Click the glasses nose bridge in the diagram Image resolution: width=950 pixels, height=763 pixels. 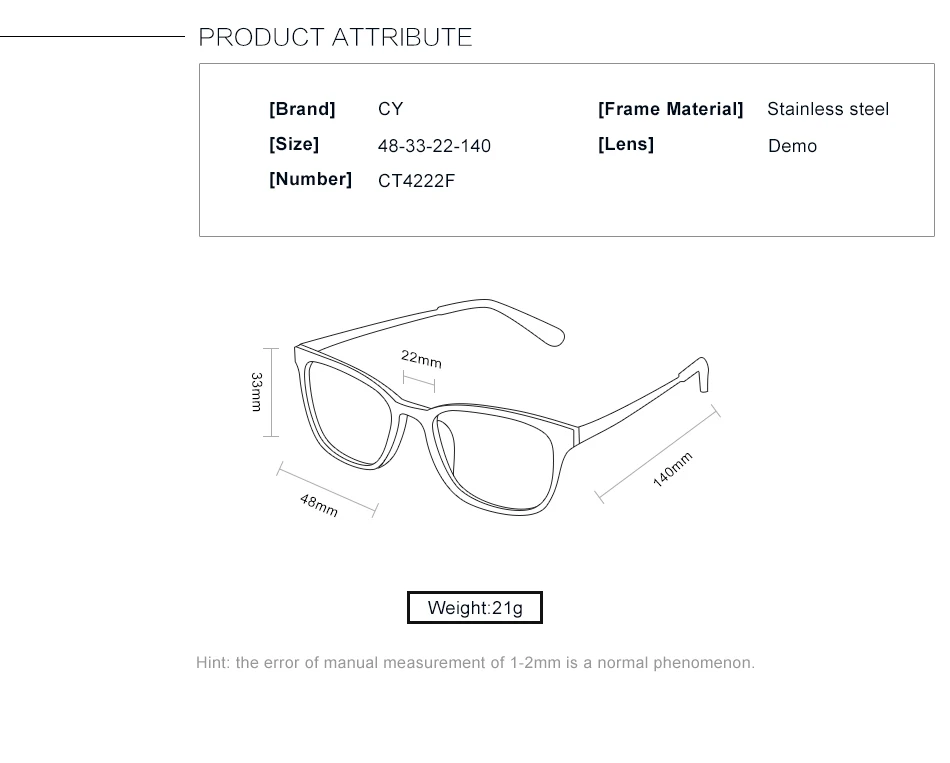(418, 407)
